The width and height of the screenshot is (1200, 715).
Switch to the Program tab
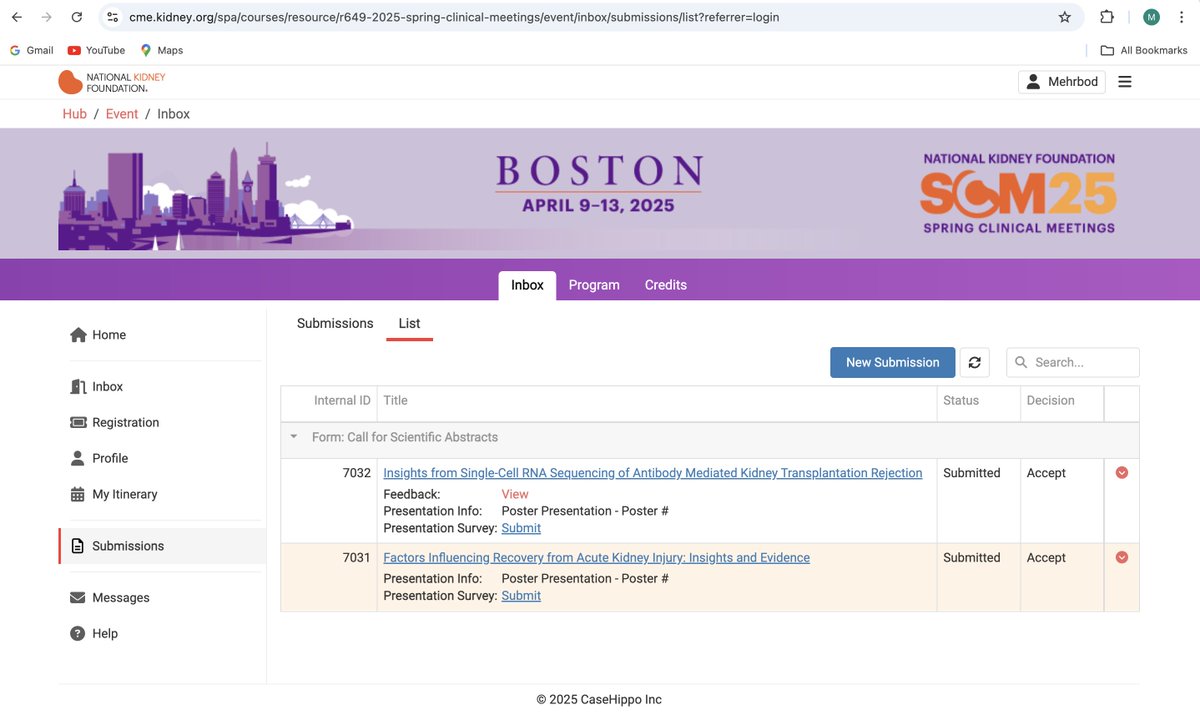[594, 285]
